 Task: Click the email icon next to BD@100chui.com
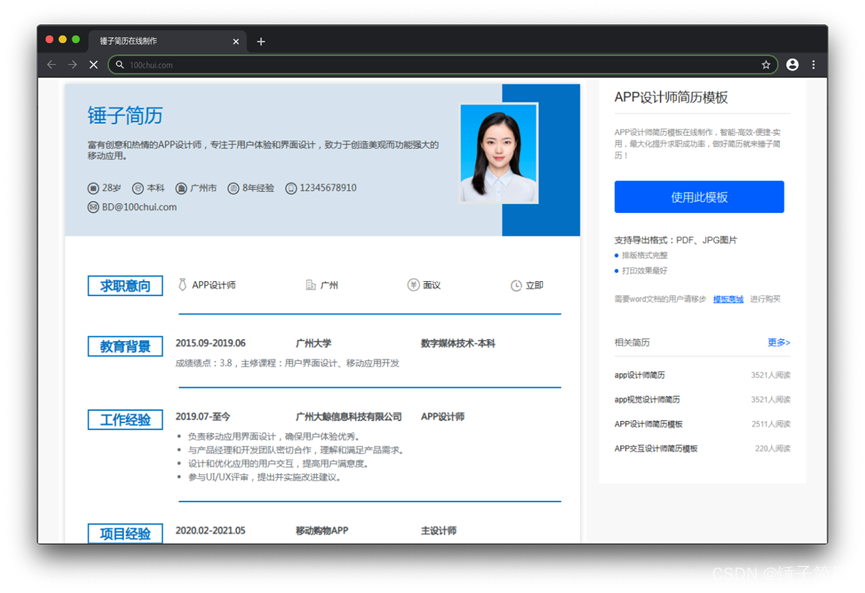[93, 207]
